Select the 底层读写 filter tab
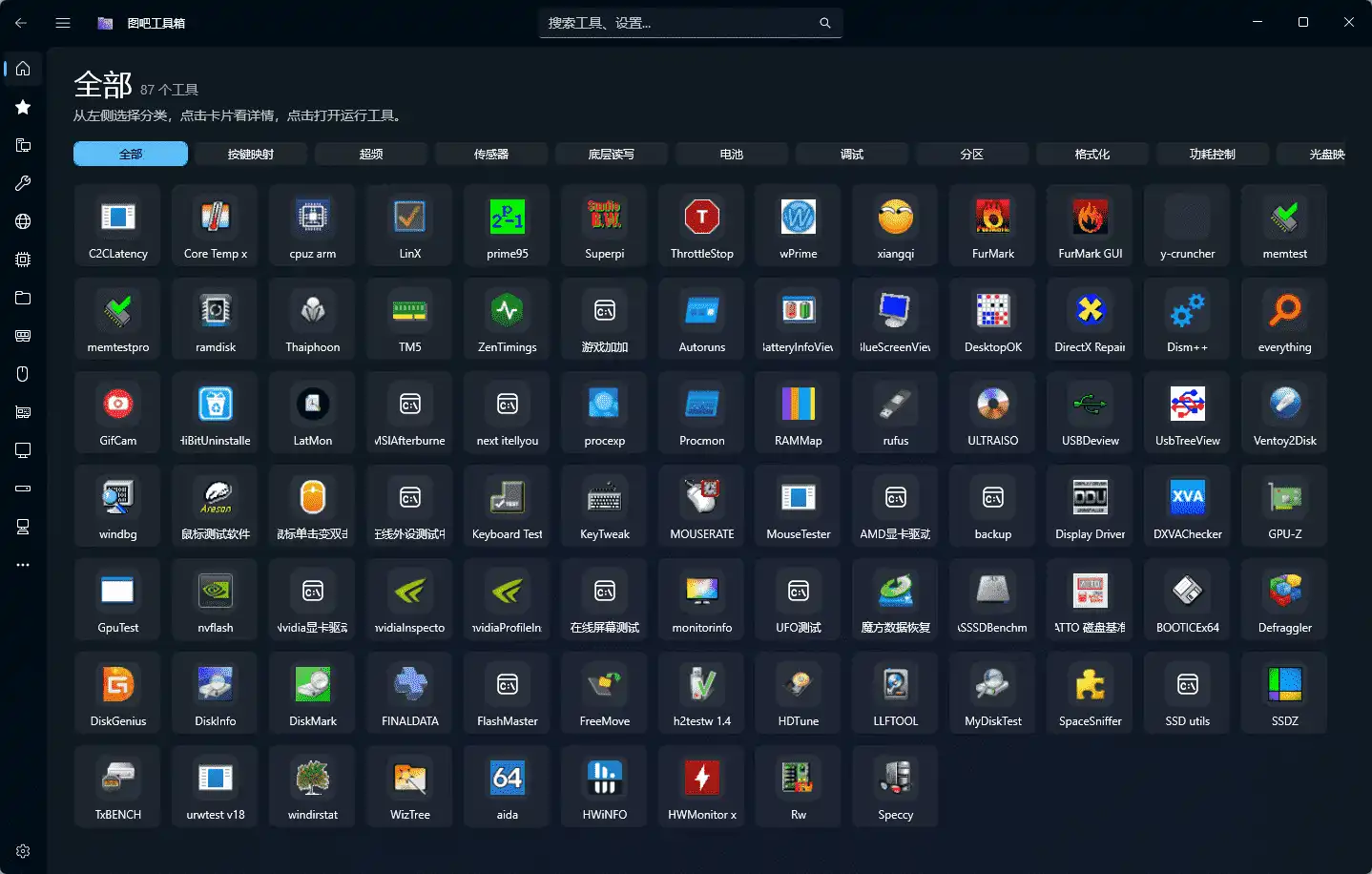The width and height of the screenshot is (1372, 874). [612, 154]
